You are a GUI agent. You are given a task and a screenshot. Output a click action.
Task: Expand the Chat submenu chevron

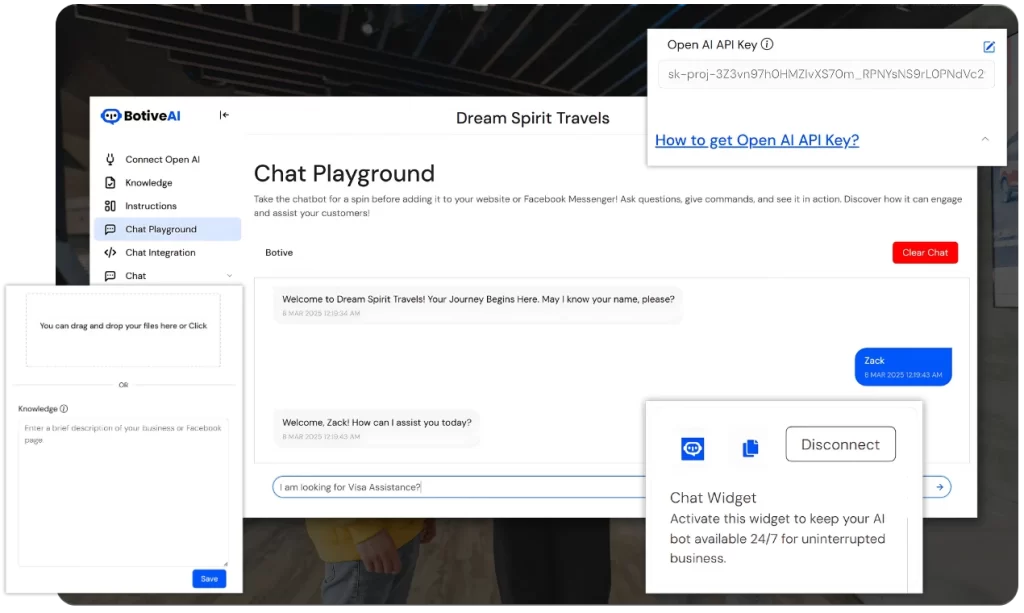pos(229,276)
